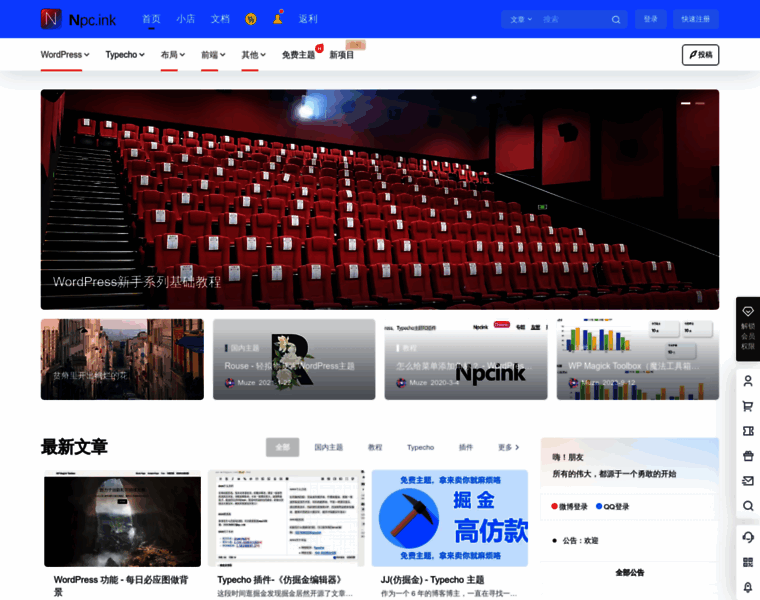Click the search magnifier in the top search box
Viewport: 760px width, 600px height.
pyautogui.click(x=616, y=19)
